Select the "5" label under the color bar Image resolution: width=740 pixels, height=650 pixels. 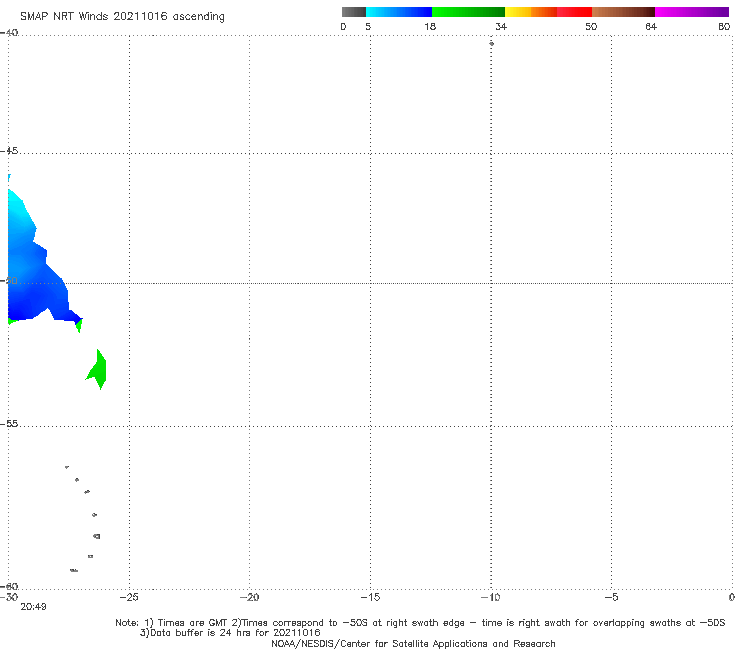point(368,26)
